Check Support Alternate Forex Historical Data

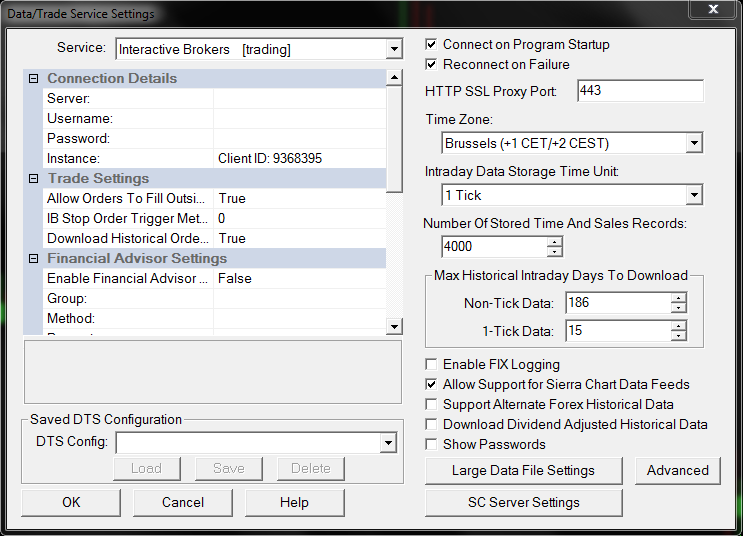pos(431,404)
